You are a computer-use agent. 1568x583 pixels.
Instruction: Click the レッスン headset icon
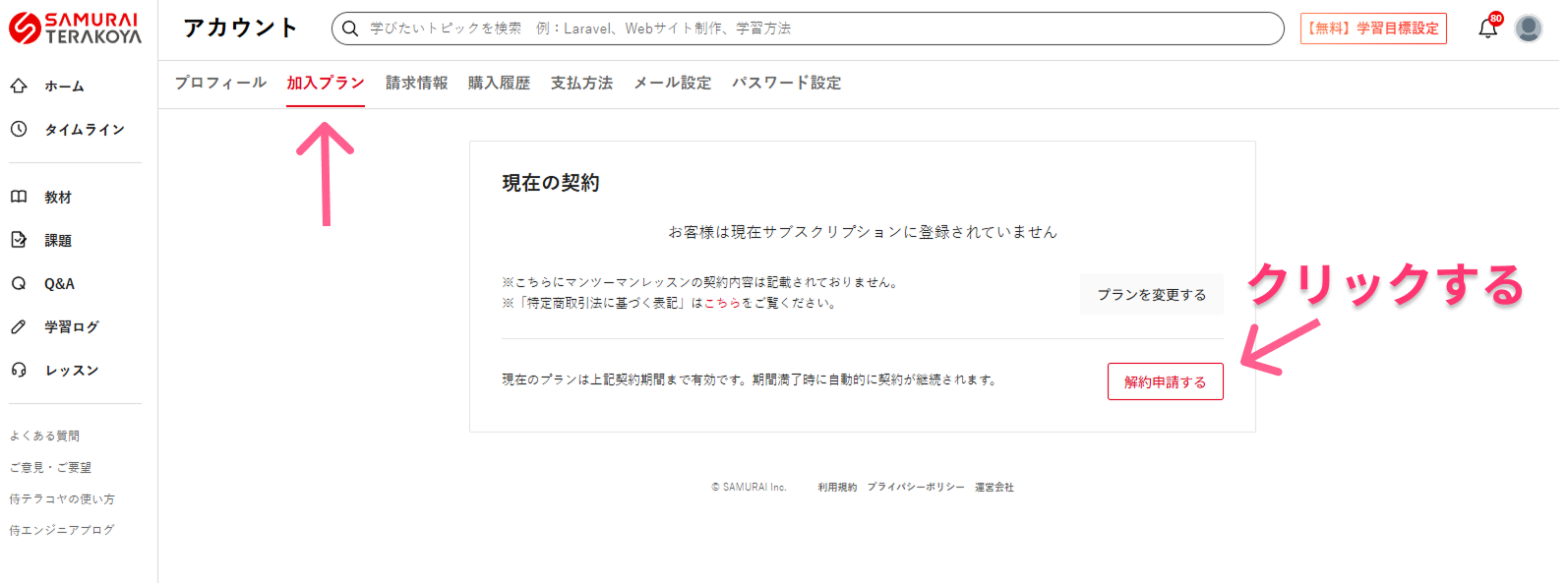[x=19, y=370]
